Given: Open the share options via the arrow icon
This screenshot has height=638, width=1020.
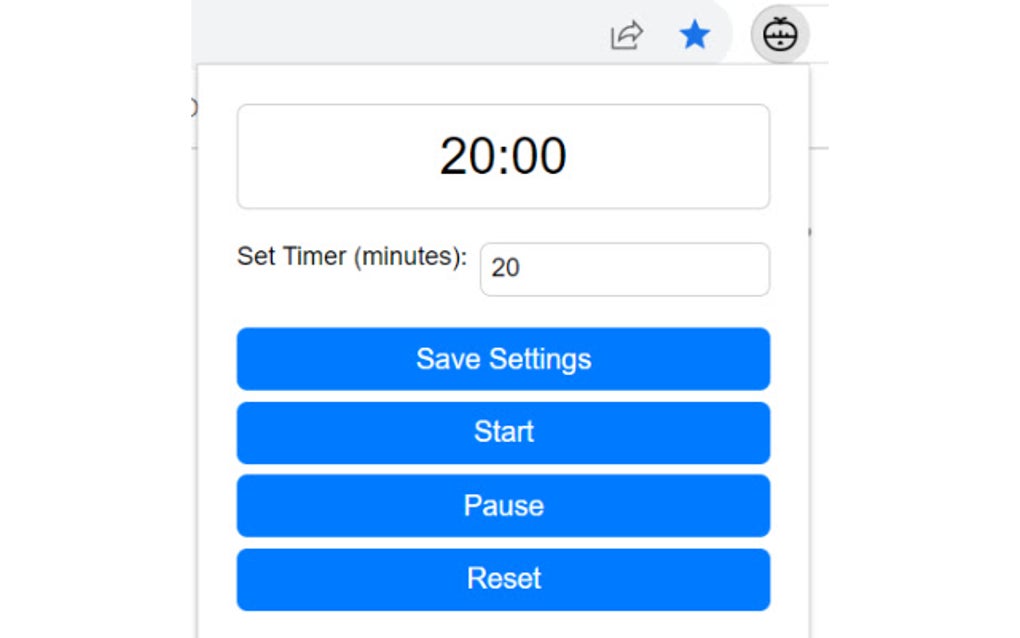Looking at the screenshot, I should [625, 33].
